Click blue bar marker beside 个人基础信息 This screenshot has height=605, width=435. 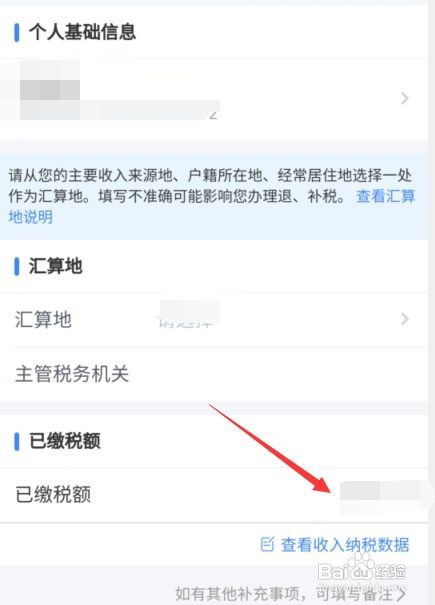point(17,32)
